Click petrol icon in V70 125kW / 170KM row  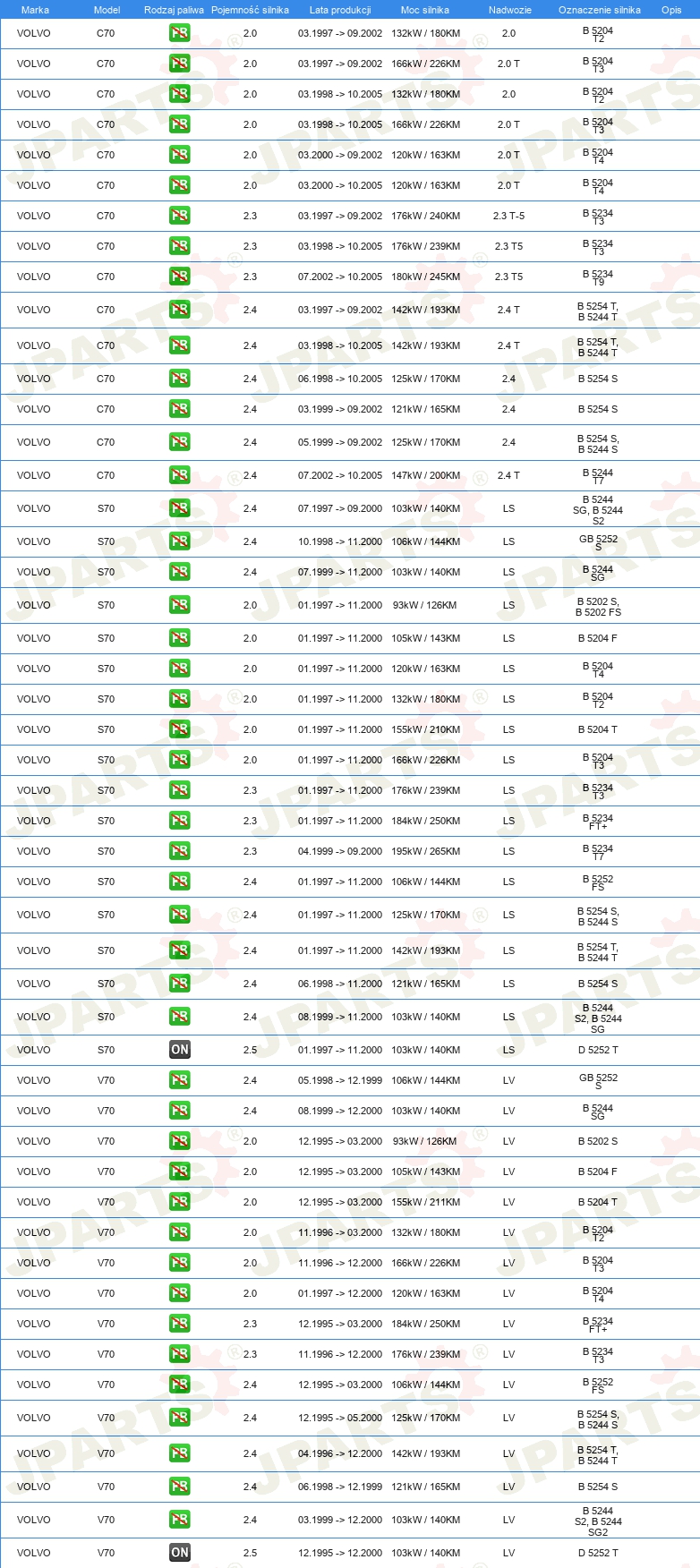pyautogui.click(x=180, y=1418)
